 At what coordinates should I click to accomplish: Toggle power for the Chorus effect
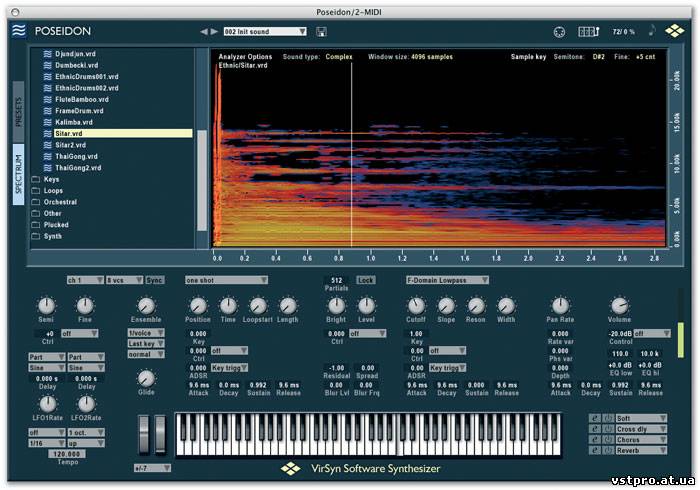608,440
